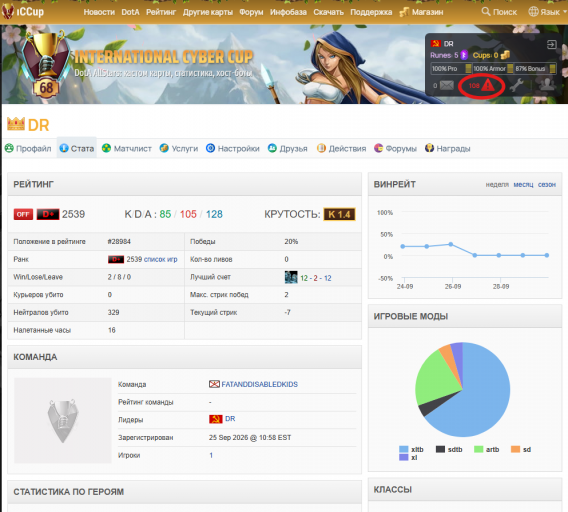Switch to the Услуги tab
Image resolution: width=568 pixels, height=512 pixels.
click(x=179, y=149)
